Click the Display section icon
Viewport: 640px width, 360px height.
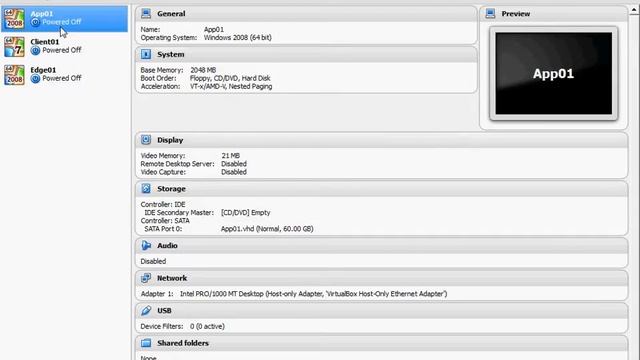click(x=146, y=140)
